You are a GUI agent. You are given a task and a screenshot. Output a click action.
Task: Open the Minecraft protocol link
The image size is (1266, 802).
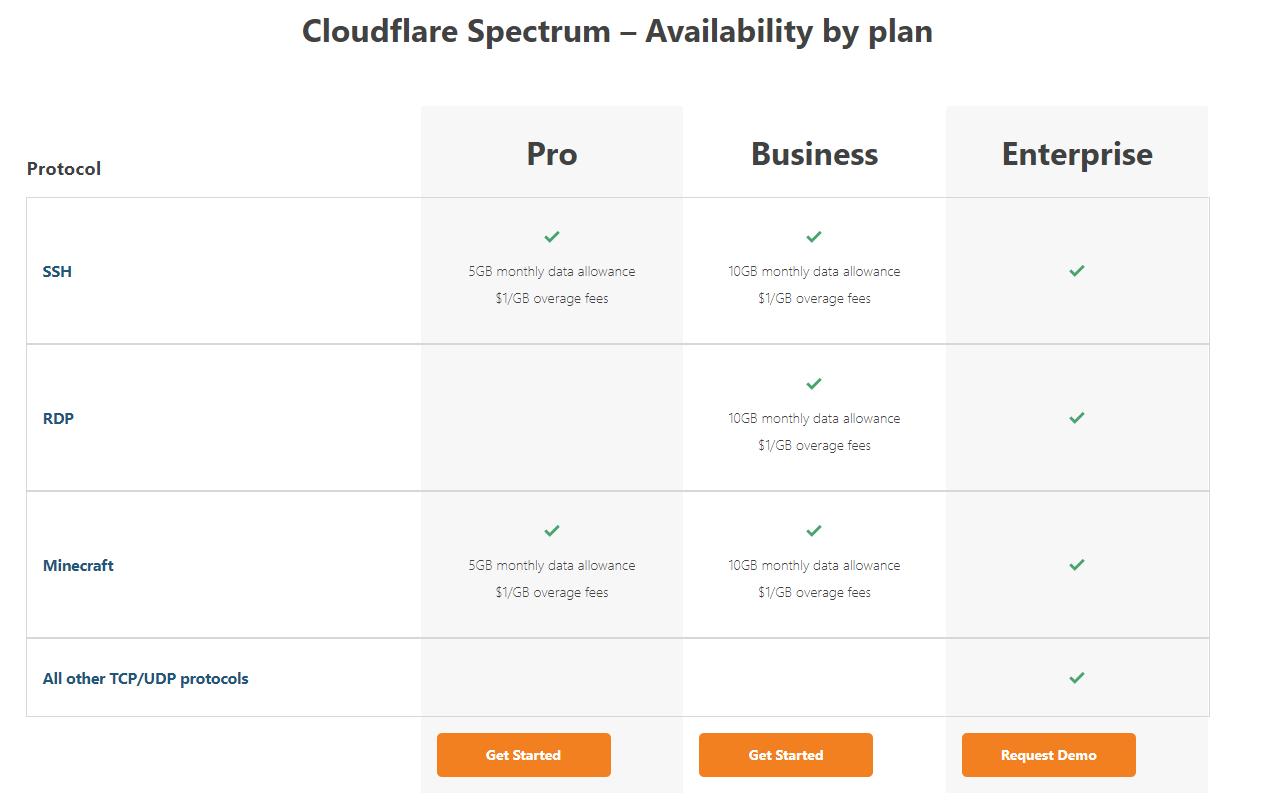point(78,565)
